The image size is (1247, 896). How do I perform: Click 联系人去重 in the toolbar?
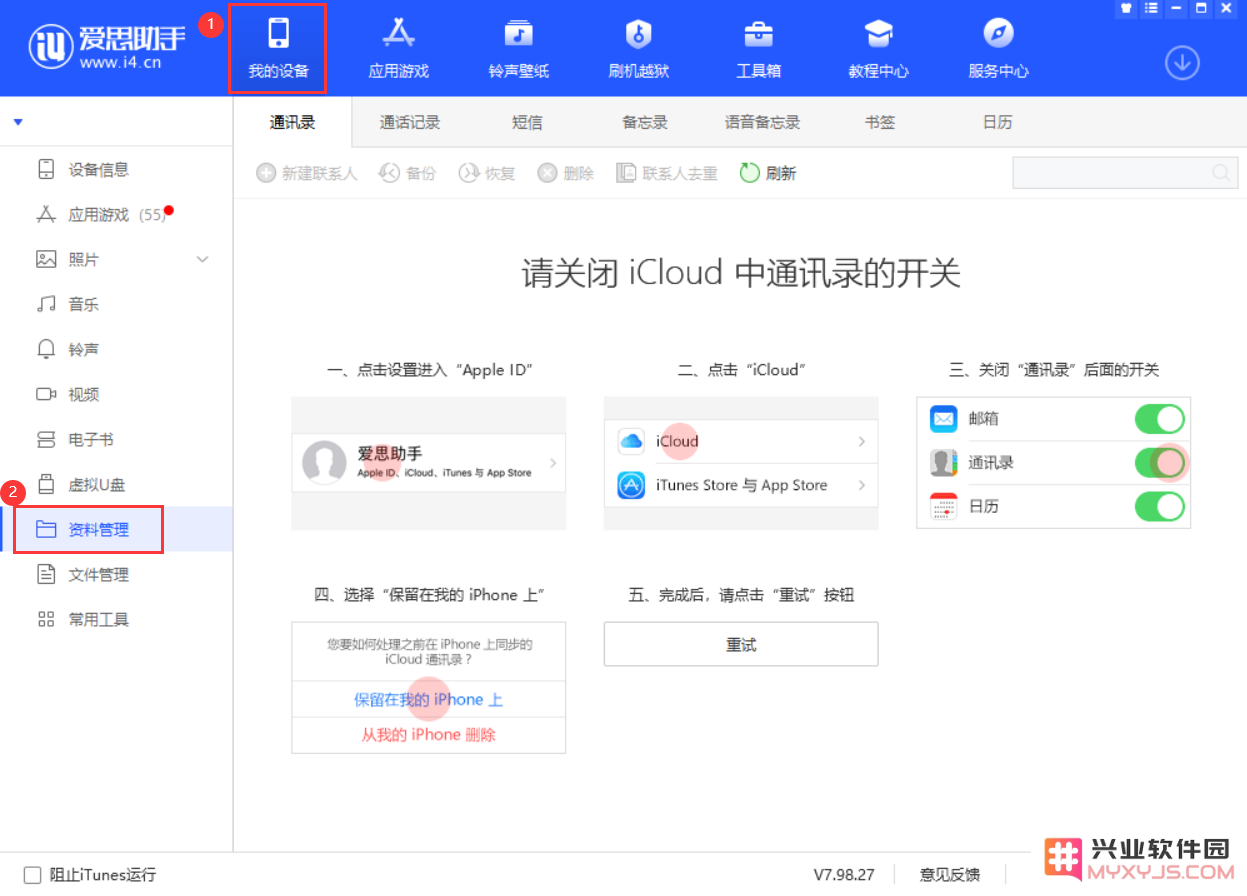click(667, 174)
